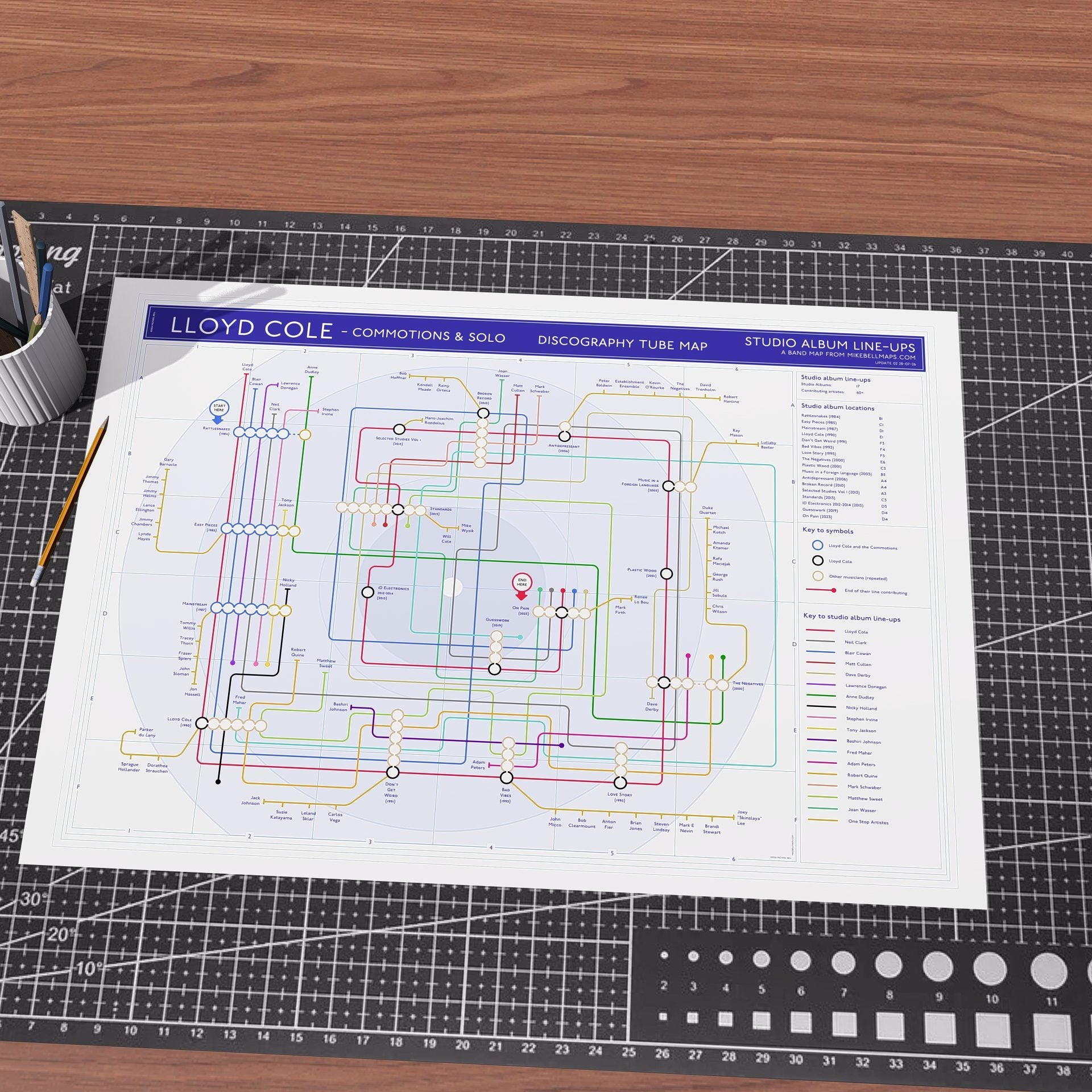Screen dimensions: 1092x1092
Task: Pick the One Stop Artistes line in key
Action: point(822,821)
